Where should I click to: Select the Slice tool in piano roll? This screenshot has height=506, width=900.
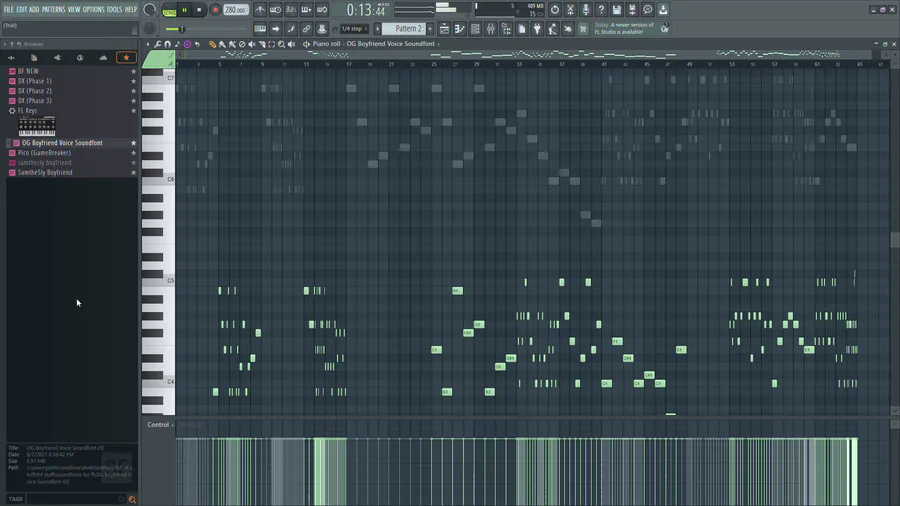click(262, 44)
